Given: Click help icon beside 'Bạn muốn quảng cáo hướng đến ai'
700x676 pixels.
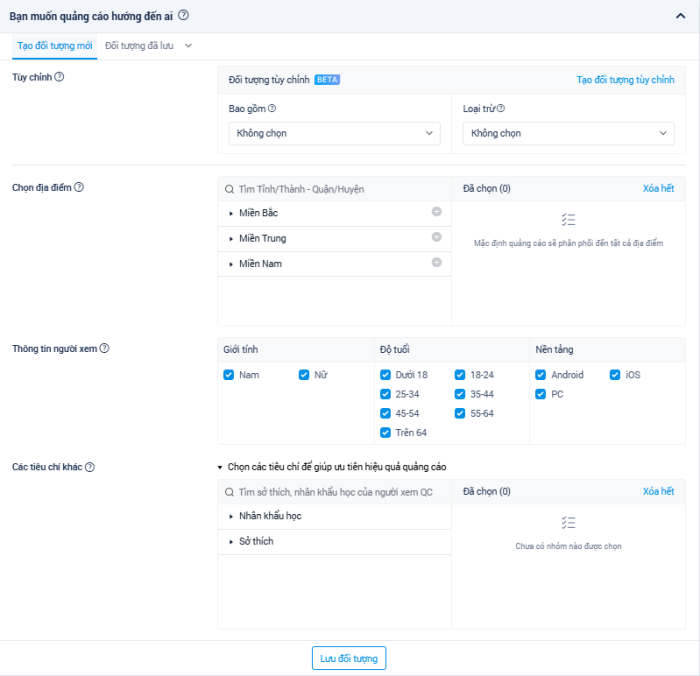Looking at the screenshot, I should point(183,16).
